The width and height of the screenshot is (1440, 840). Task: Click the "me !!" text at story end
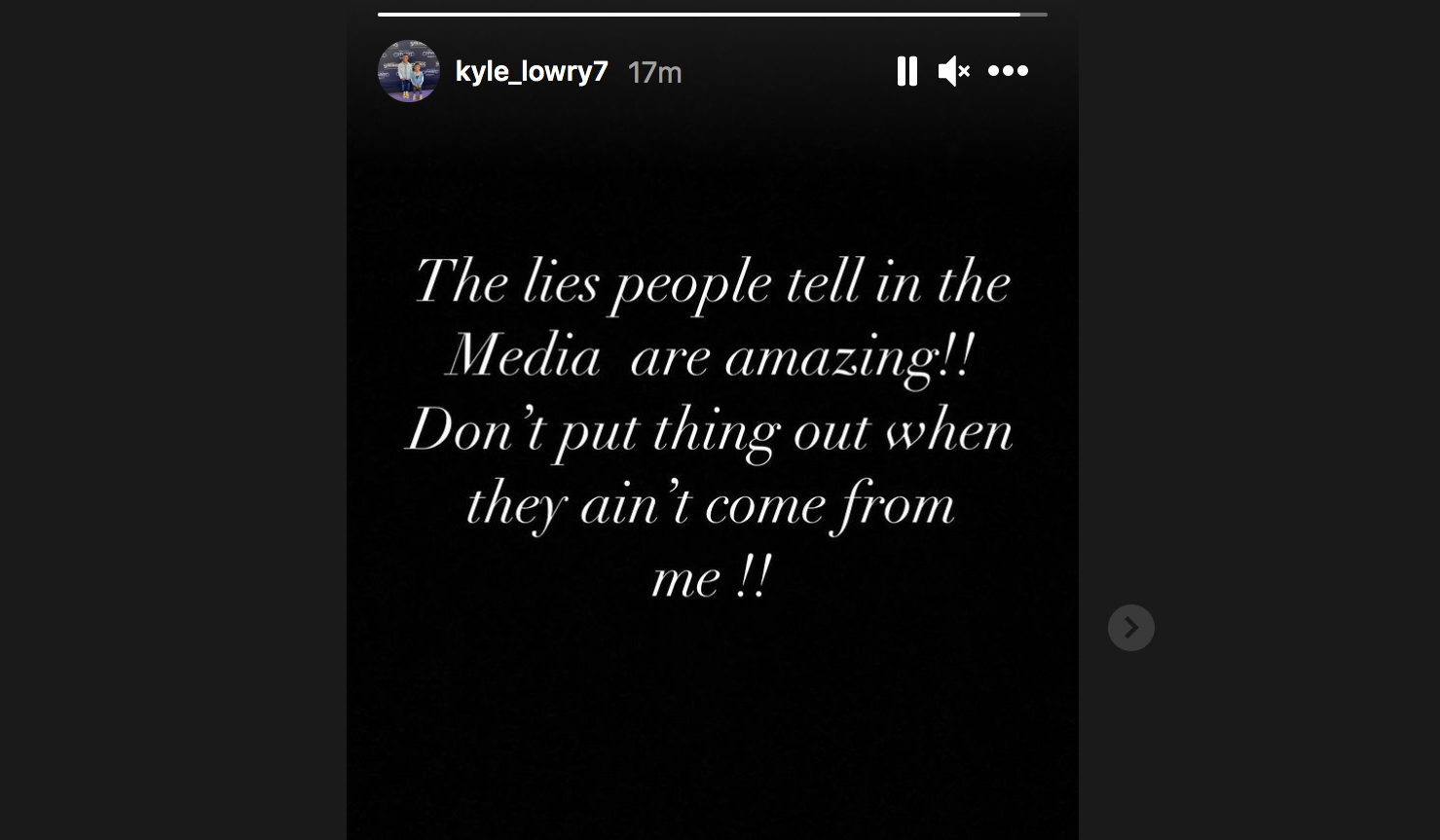pos(711,579)
